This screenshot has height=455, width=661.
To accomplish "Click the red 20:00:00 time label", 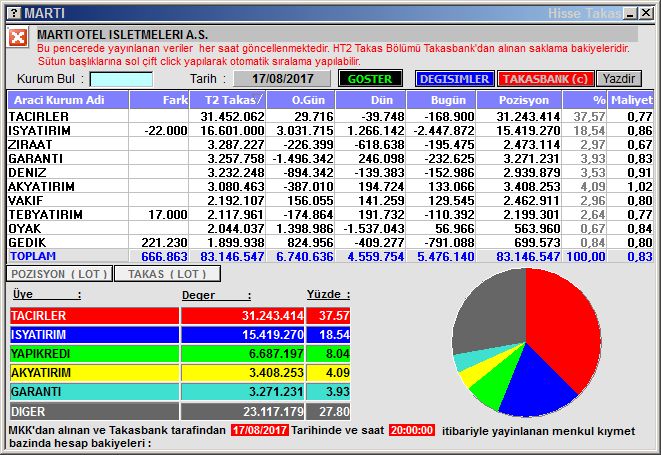I will tap(412, 430).
